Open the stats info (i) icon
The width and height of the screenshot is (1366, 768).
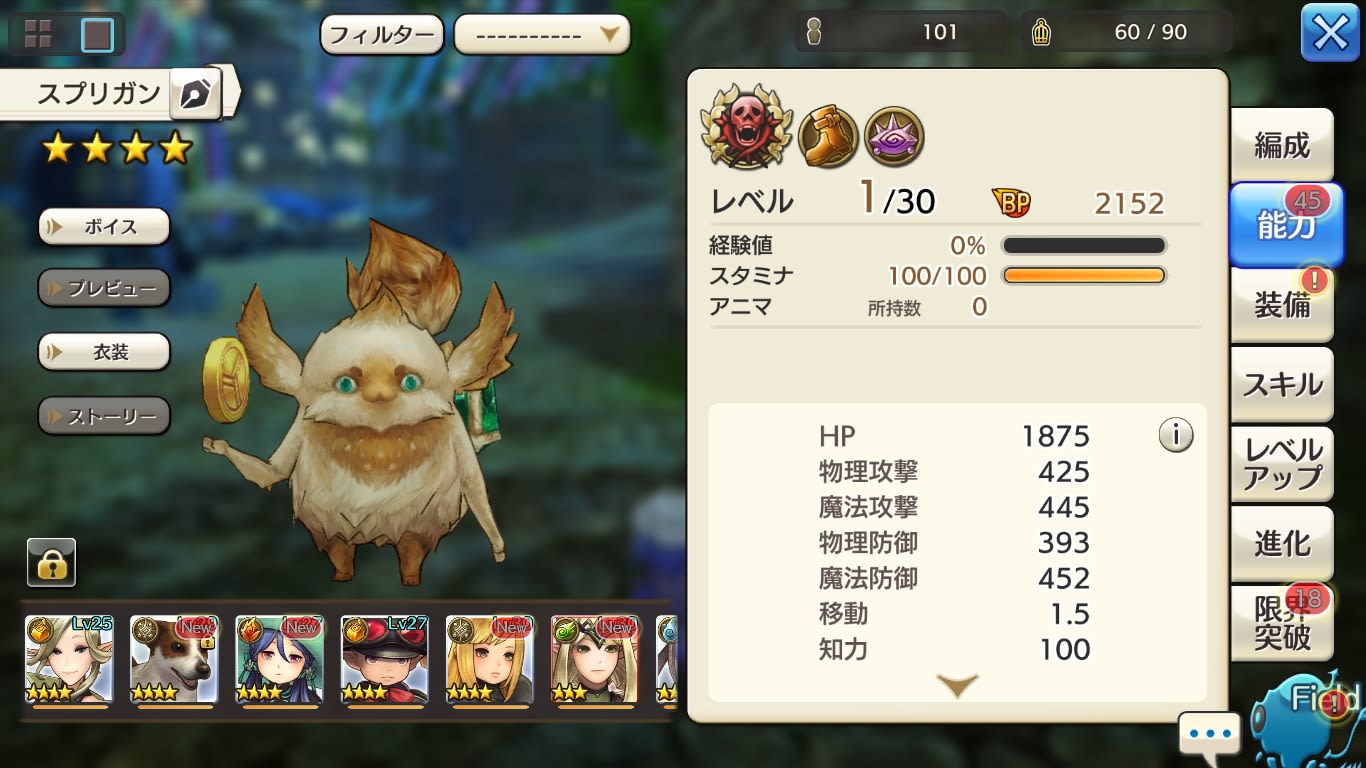click(1176, 435)
